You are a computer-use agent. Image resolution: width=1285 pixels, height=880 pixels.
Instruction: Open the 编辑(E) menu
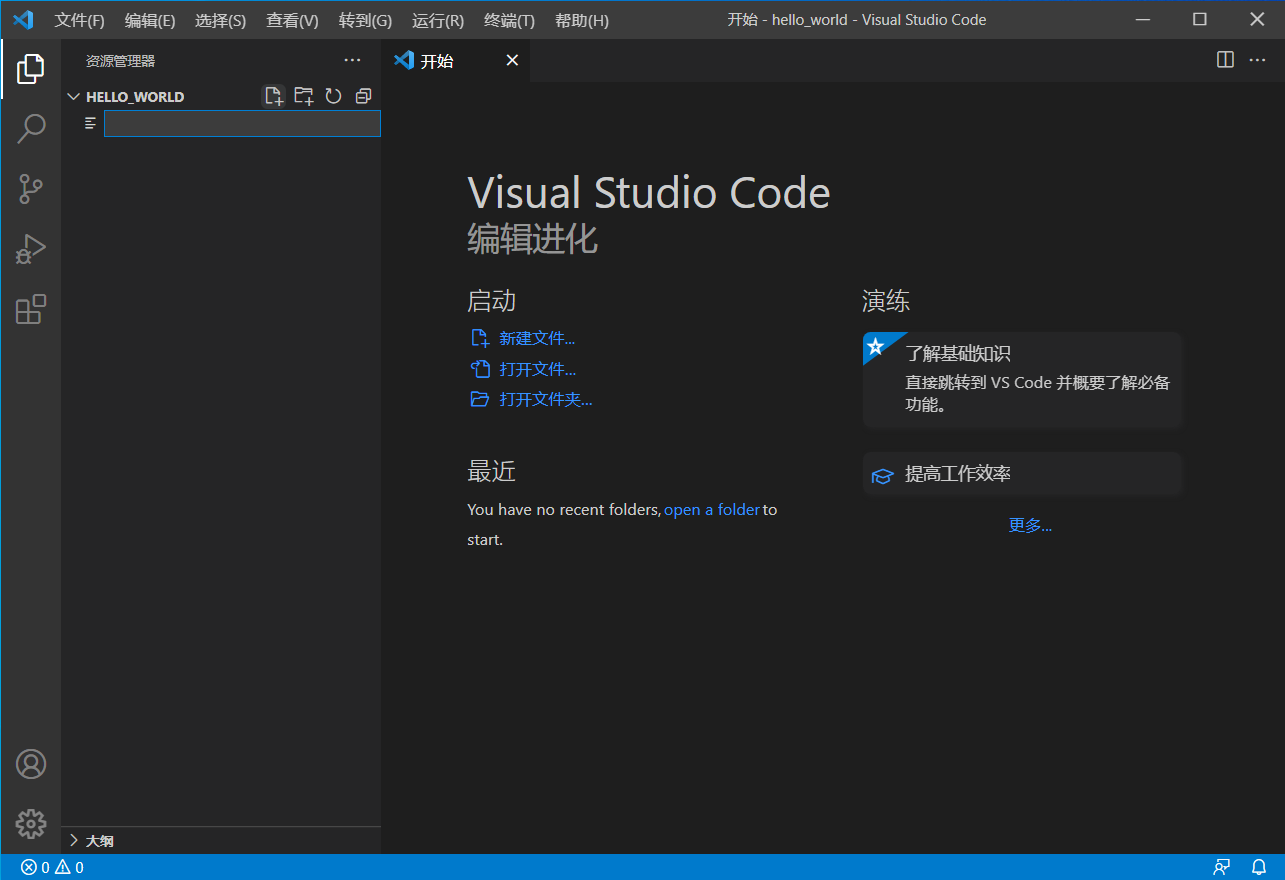point(150,20)
